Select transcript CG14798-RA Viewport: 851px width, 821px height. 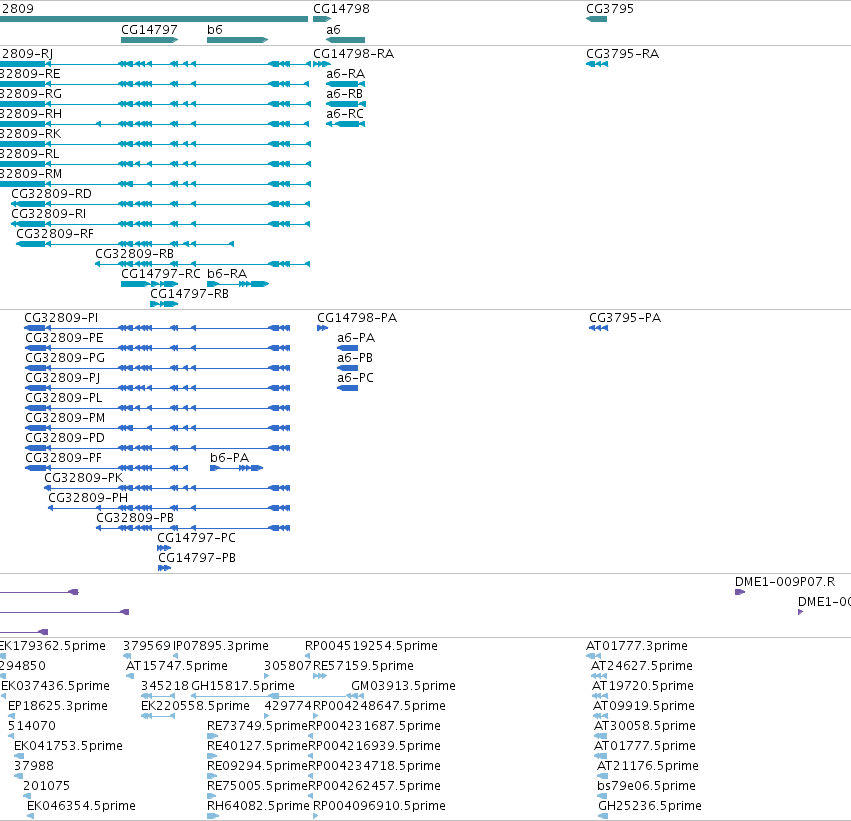pos(321,64)
